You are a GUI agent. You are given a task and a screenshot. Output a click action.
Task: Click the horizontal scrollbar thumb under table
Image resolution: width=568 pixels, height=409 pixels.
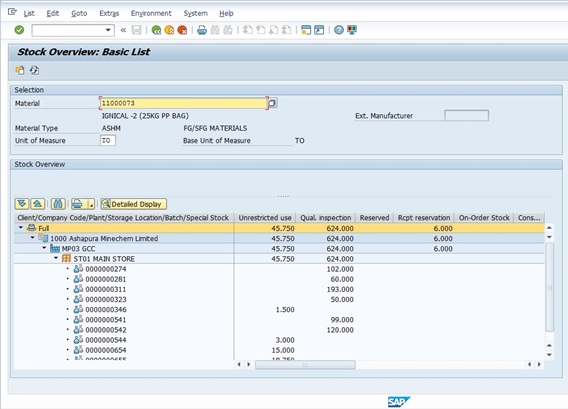[305, 364]
